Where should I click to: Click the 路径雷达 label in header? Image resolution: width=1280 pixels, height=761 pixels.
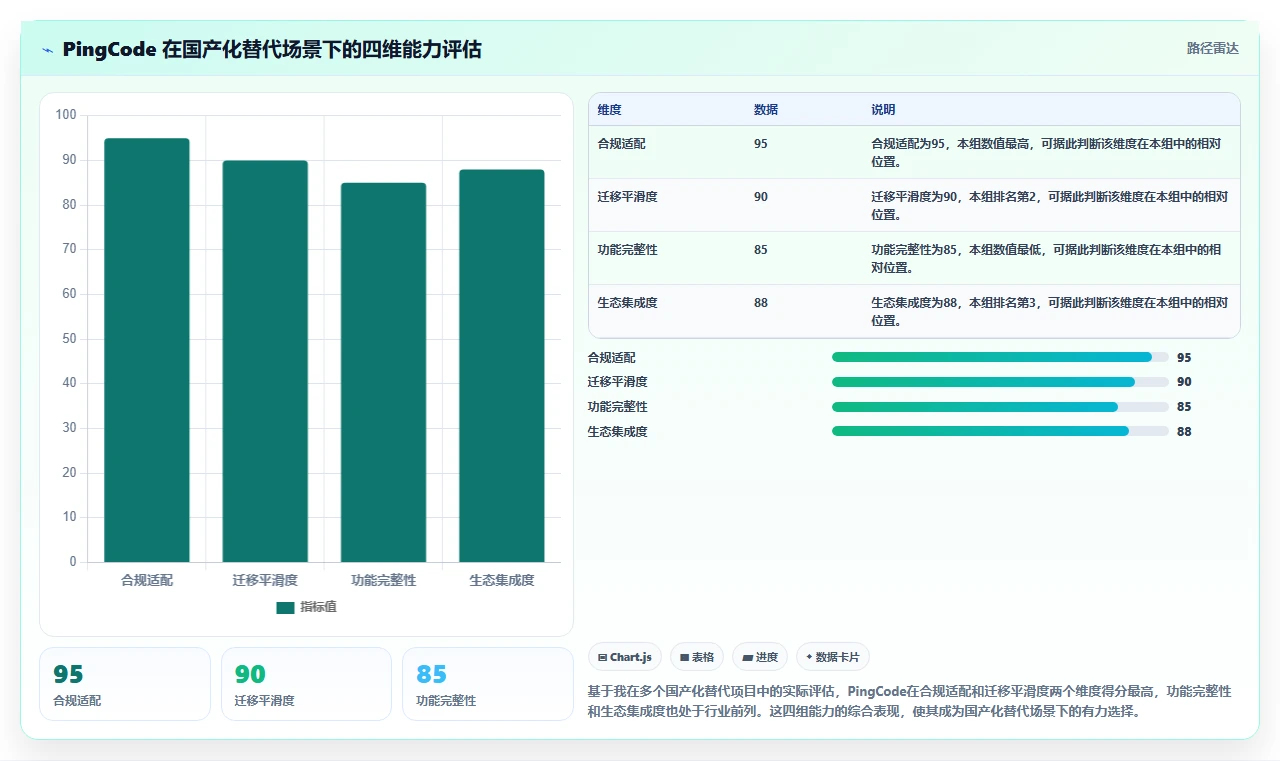pos(1212,48)
